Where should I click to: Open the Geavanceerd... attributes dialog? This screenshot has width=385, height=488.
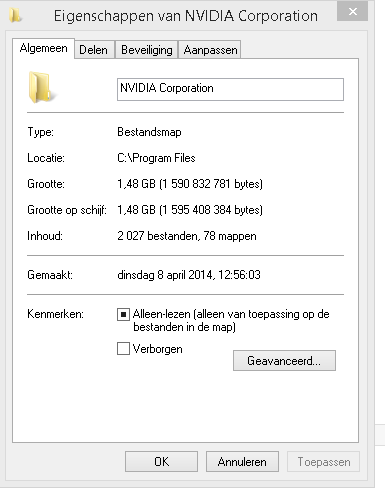click(x=284, y=360)
